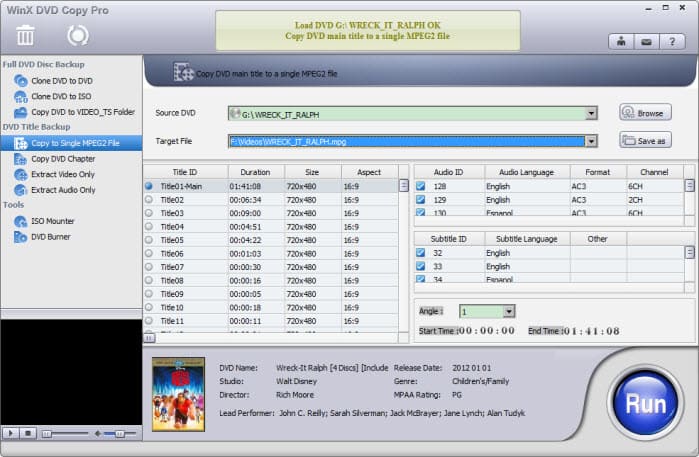Open the Angle dropdown
699x457 pixels.
pyautogui.click(x=509, y=311)
